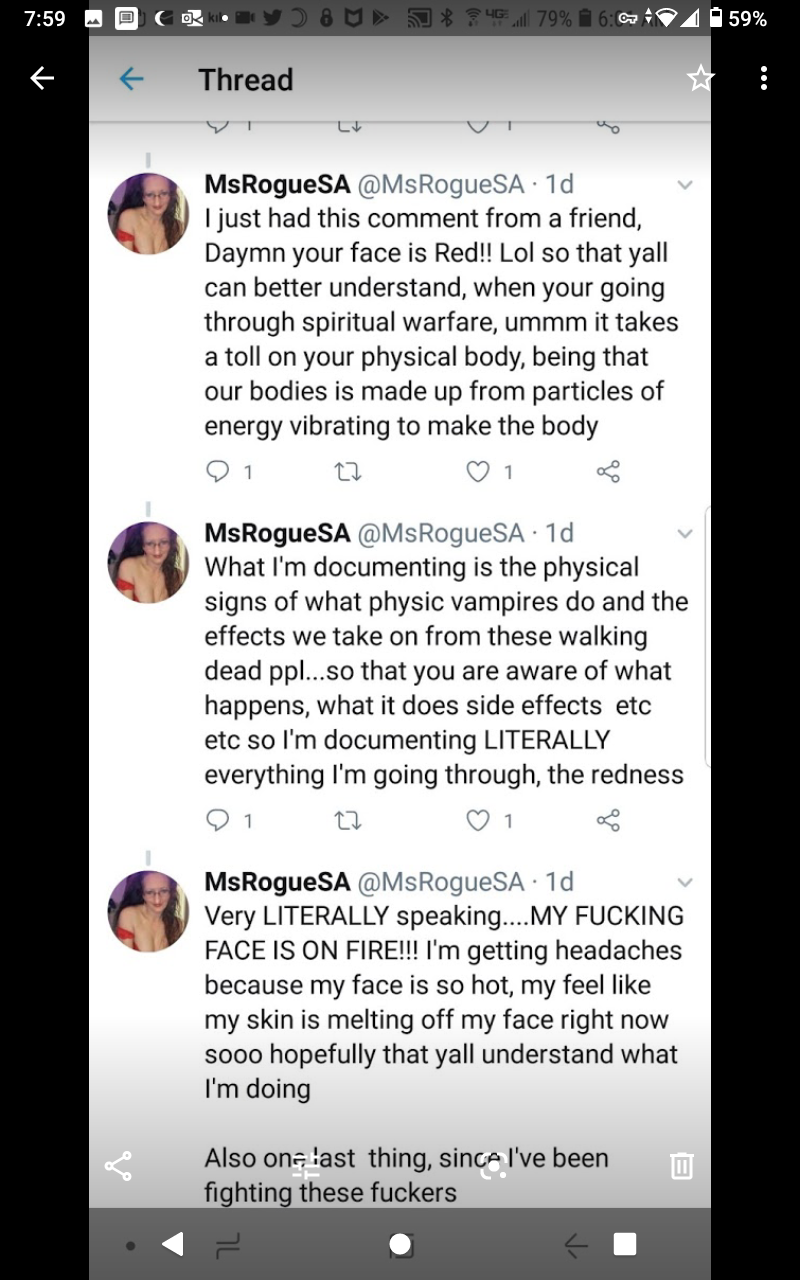This screenshot has height=1280, width=800.
Task: Retweet the 'physic vampires' tweet
Action: tap(346, 820)
